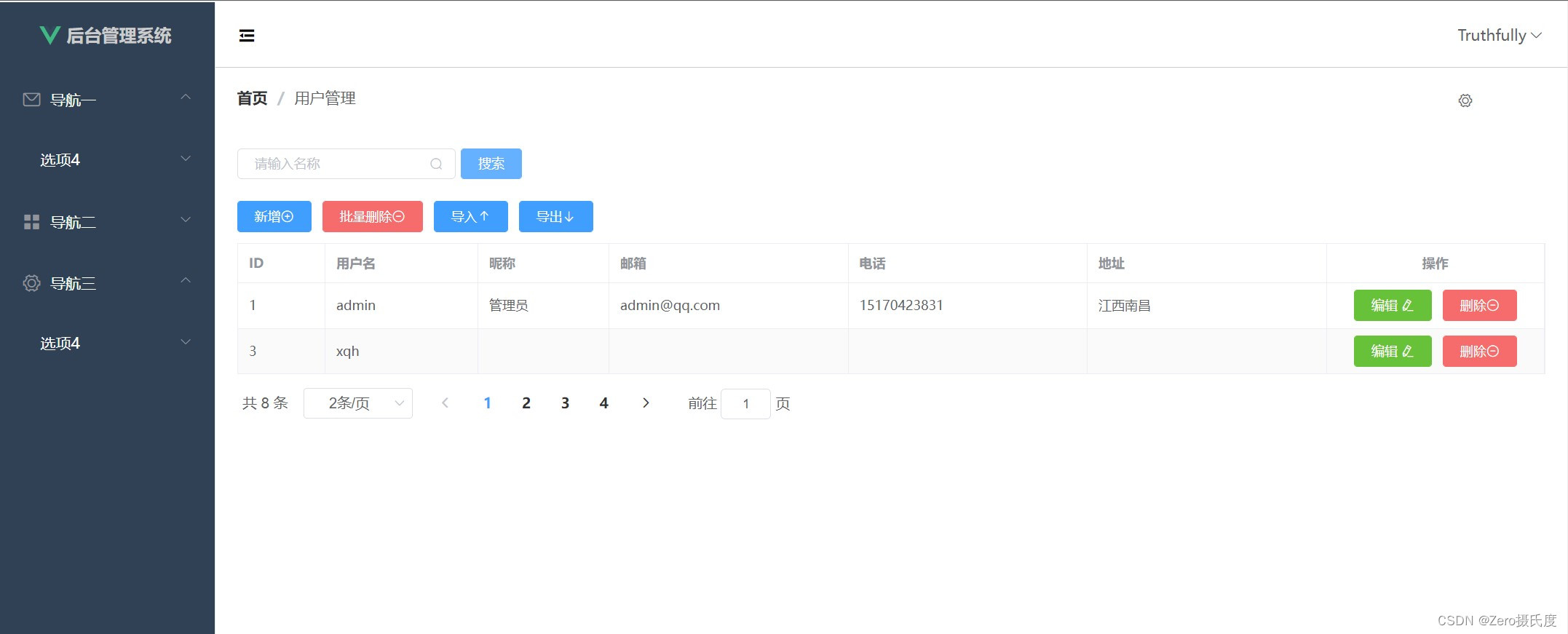Delete the xqh user row
Image resolution: width=1568 pixels, height=634 pixels.
pos(1480,351)
